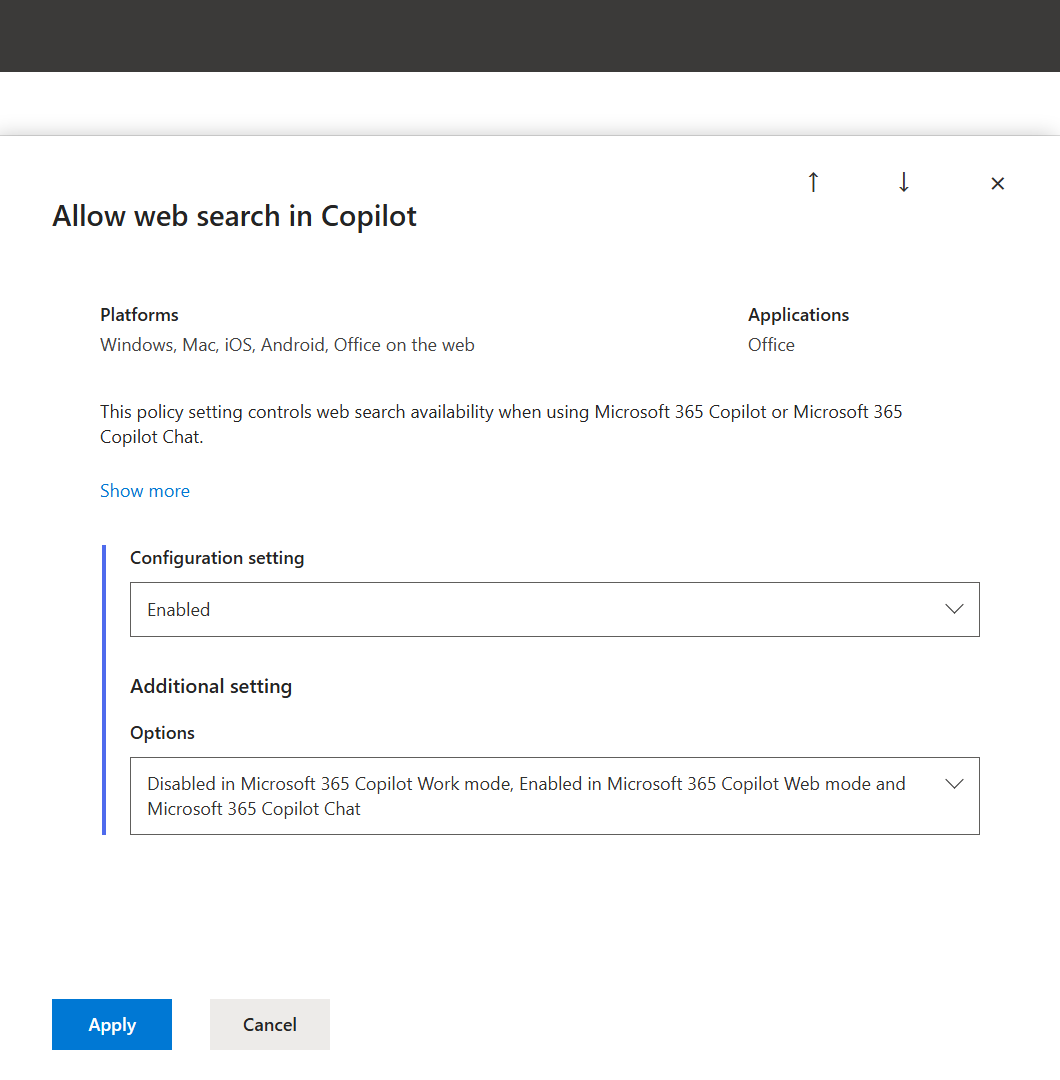Open the Configuration setting dropdown showing Enabled
This screenshot has height=1080, width=1060.
554,610
